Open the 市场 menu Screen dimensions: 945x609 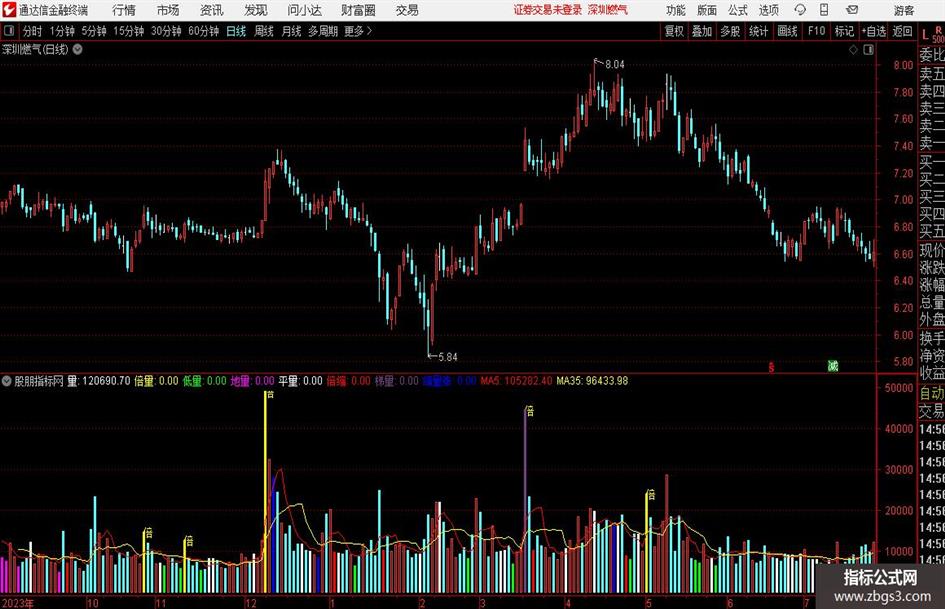click(x=168, y=10)
